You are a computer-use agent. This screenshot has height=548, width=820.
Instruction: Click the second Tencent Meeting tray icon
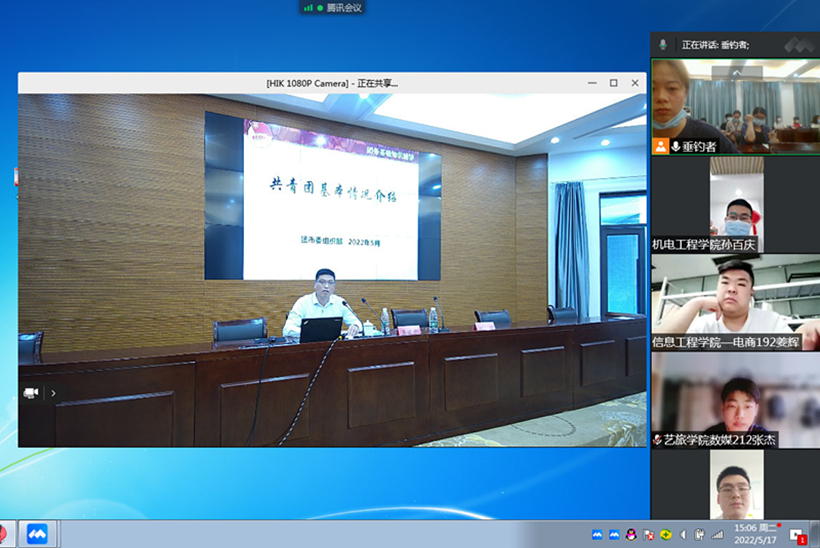tap(614, 534)
